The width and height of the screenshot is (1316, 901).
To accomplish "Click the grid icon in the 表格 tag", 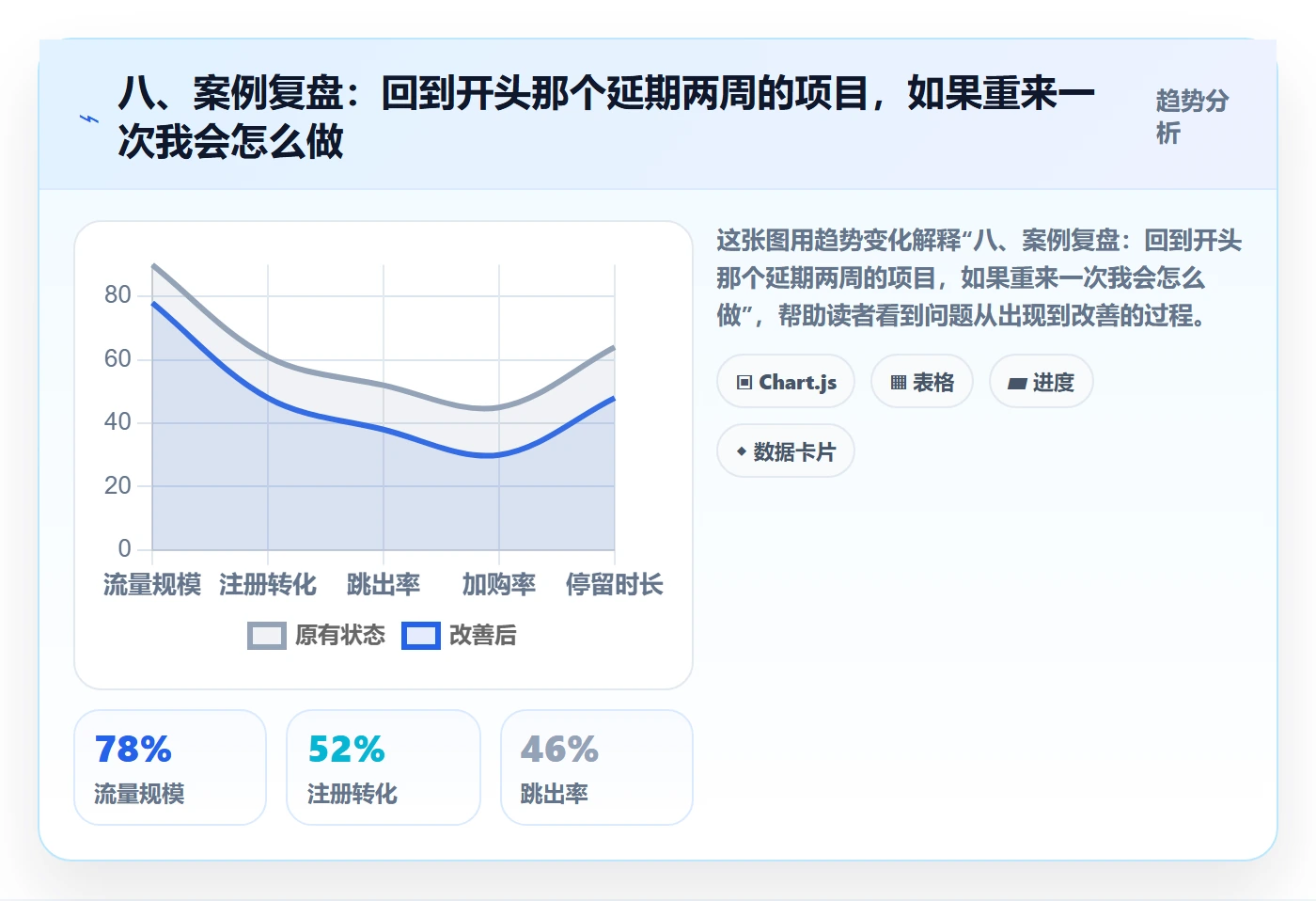I will coord(899,383).
